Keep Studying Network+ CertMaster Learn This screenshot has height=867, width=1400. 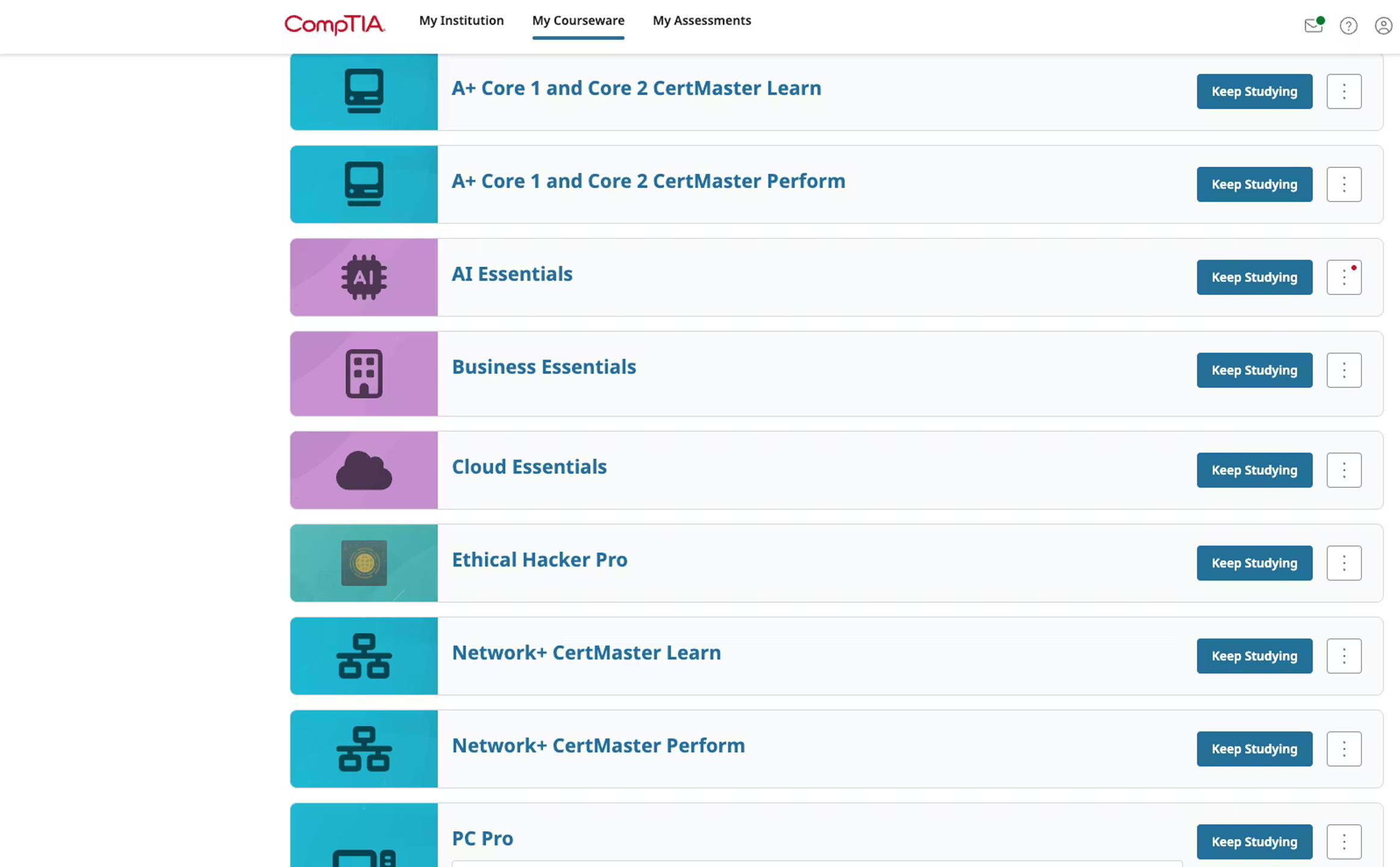[x=1254, y=656]
